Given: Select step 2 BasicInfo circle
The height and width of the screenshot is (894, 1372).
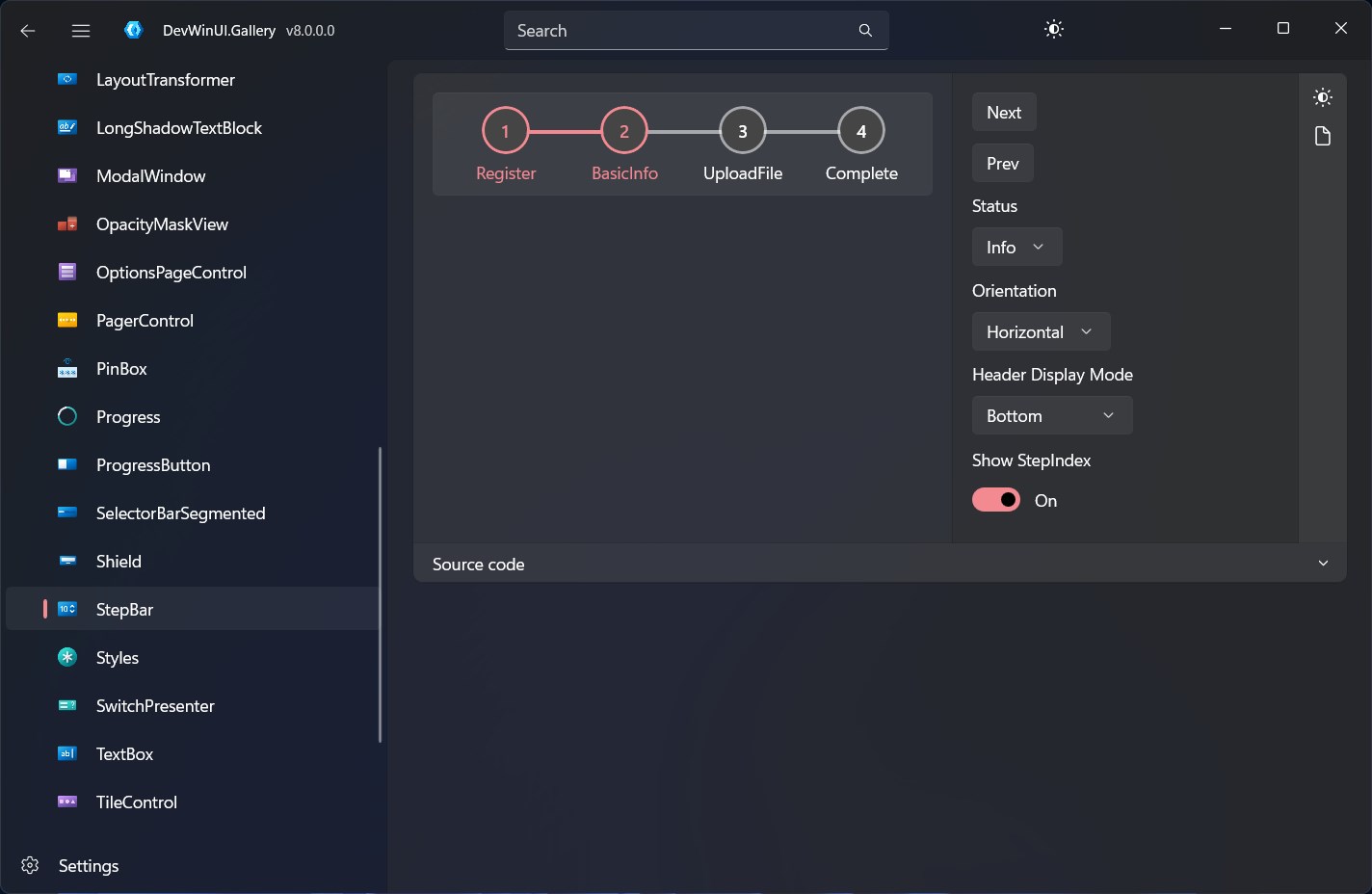Looking at the screenshot, I should pyautogui.click(x=624, y=130).
